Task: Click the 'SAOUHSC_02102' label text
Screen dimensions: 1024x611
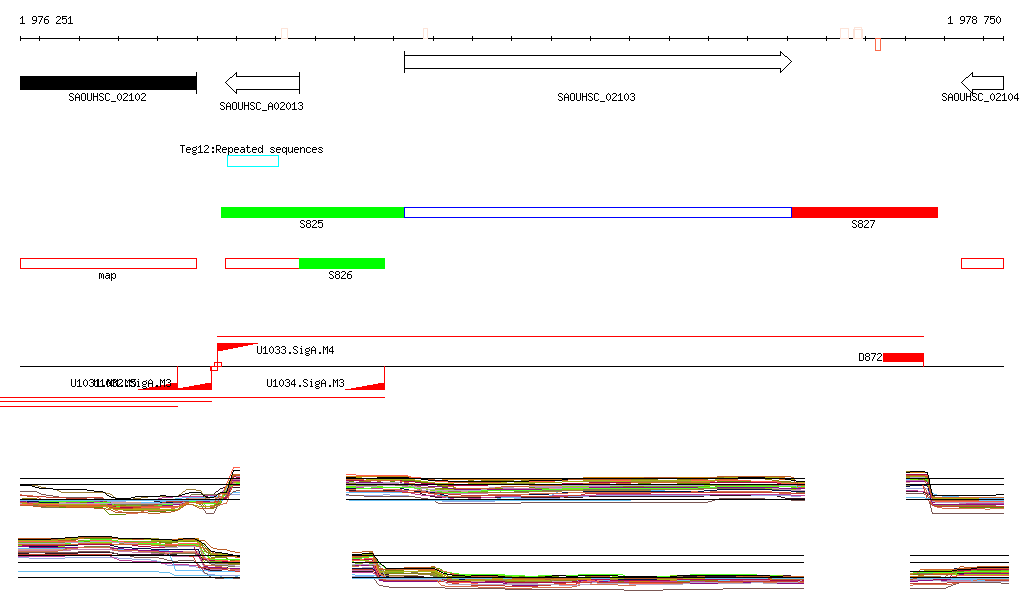Action: coord(107,97)
